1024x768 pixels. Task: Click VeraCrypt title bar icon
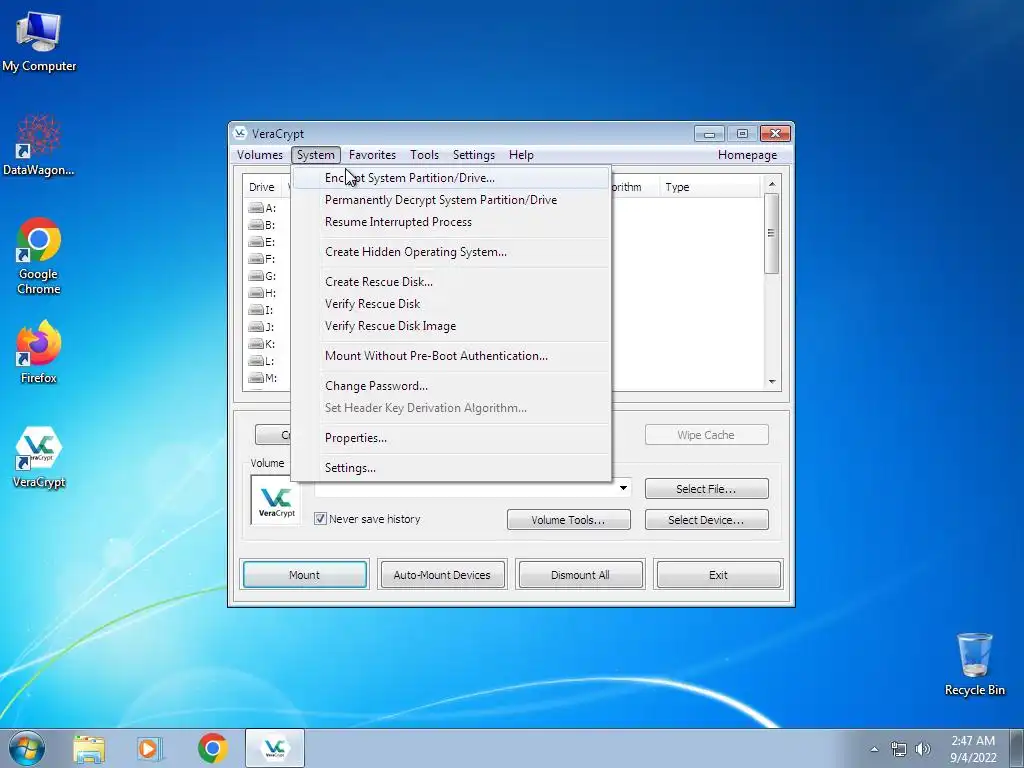240,133
